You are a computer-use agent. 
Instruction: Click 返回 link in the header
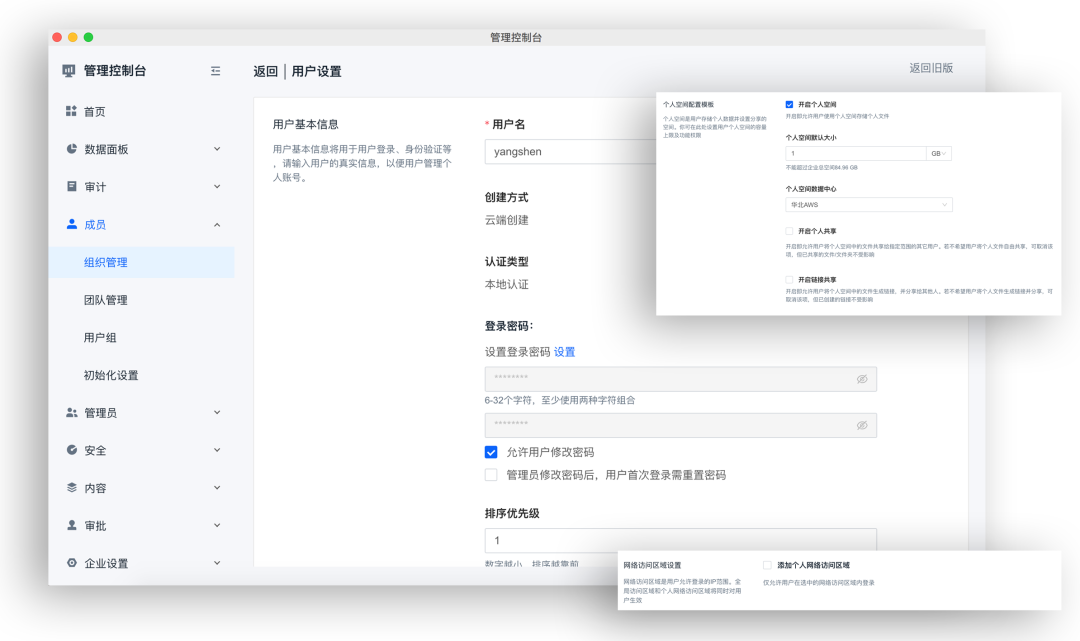pyautogui.click(x=265, y=72)
